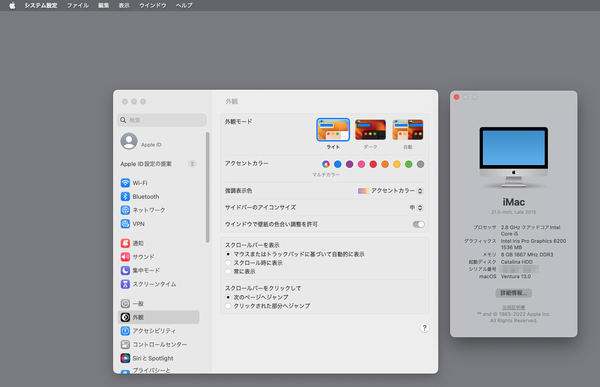
Task: Click the help question mark button
Action: coord(424,328)
